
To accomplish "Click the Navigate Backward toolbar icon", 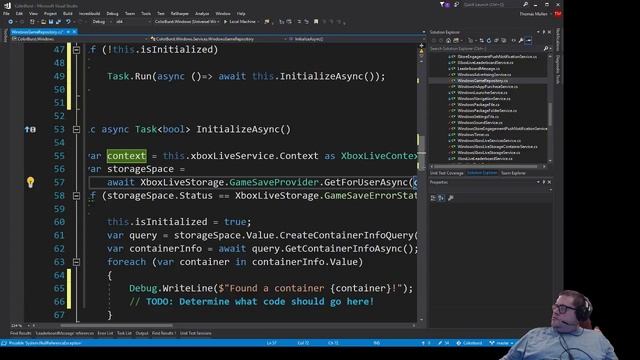I will coord(11,22).
